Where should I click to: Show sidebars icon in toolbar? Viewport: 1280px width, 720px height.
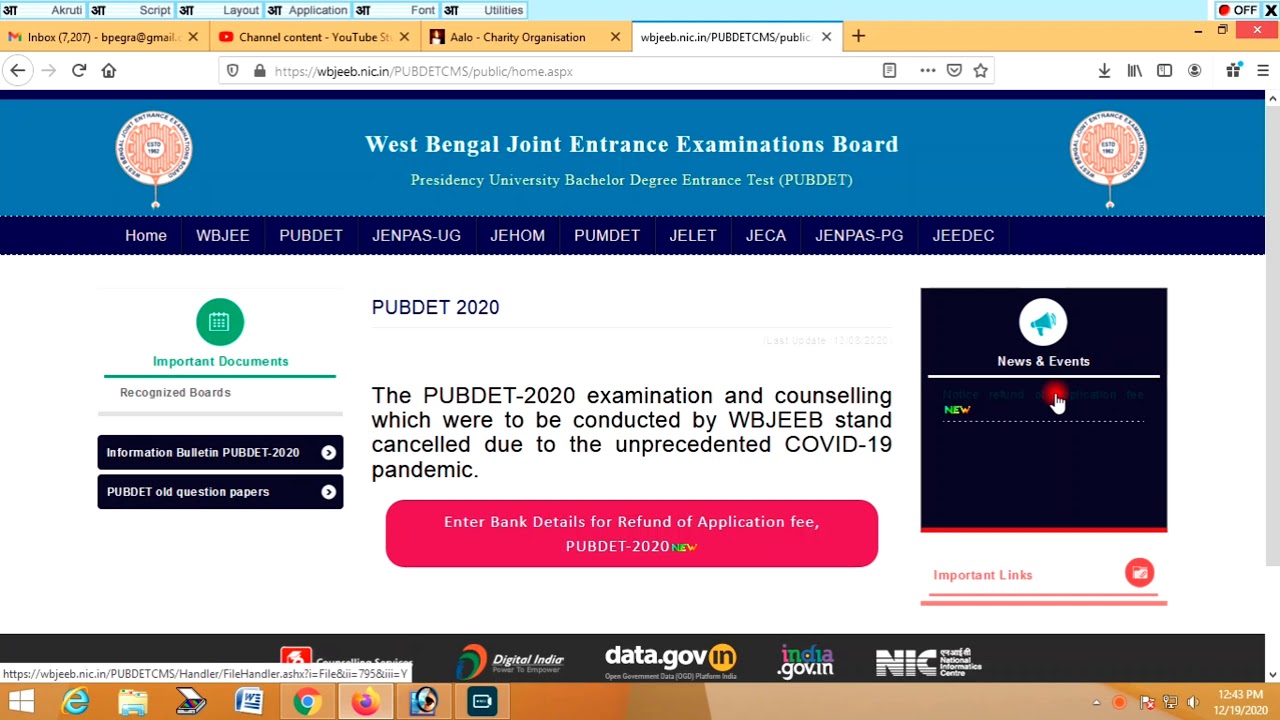tap(1164, 71)
